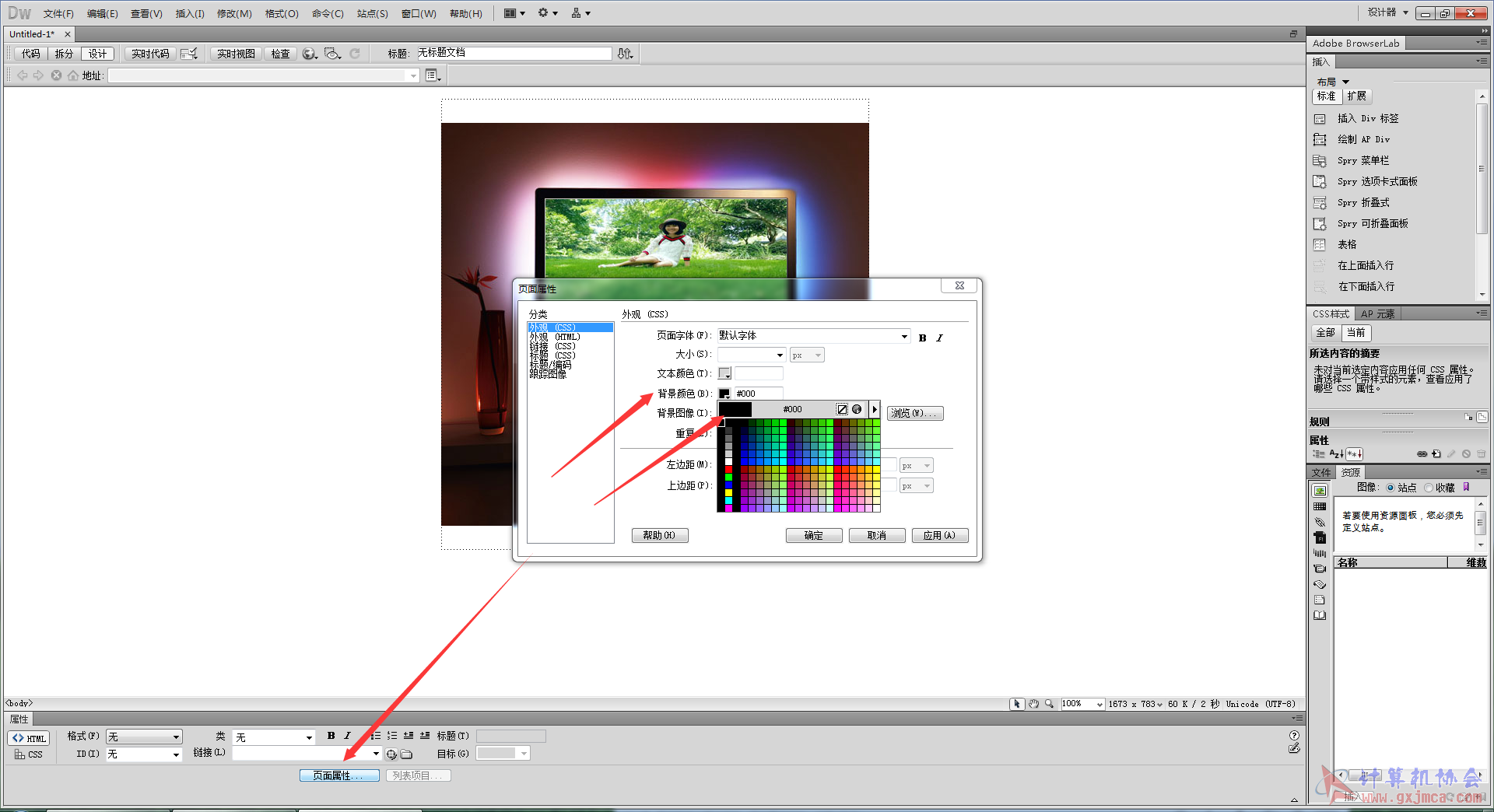
Task: Click the SWF category icon in Assets panel
Action: coord(1320,537)
